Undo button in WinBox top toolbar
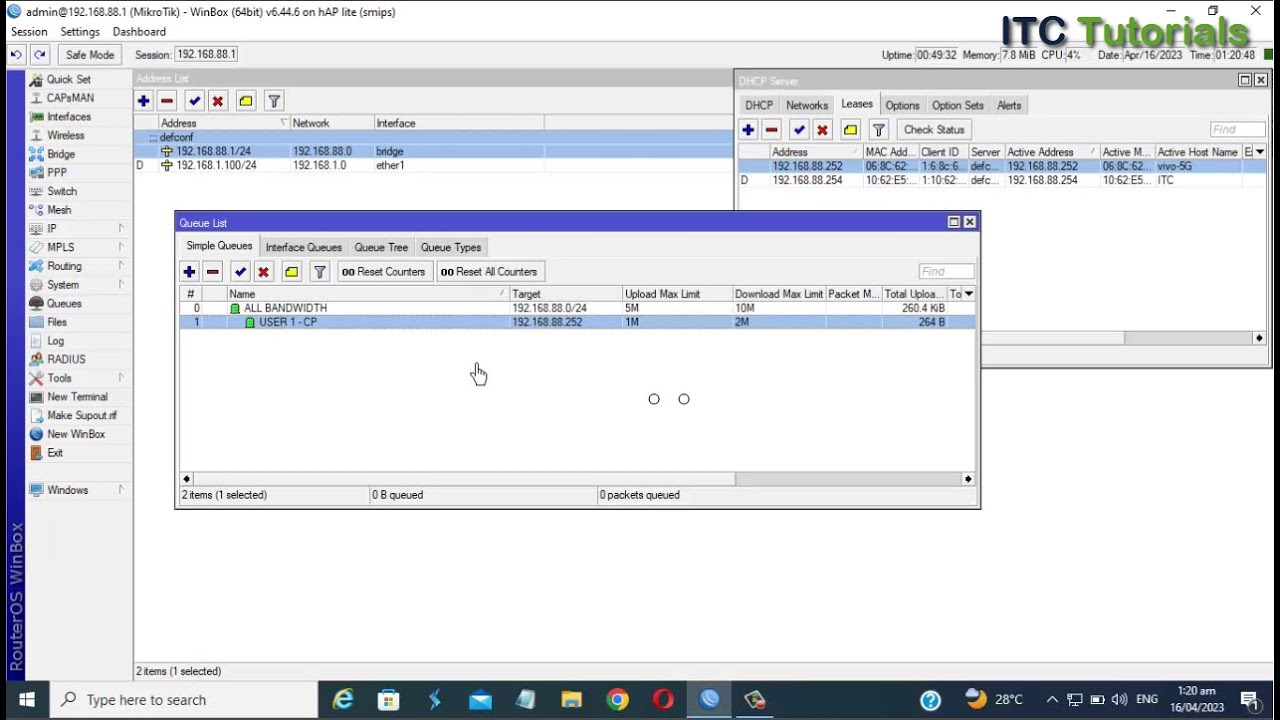The image size is (1280, 720). point(16,55)
